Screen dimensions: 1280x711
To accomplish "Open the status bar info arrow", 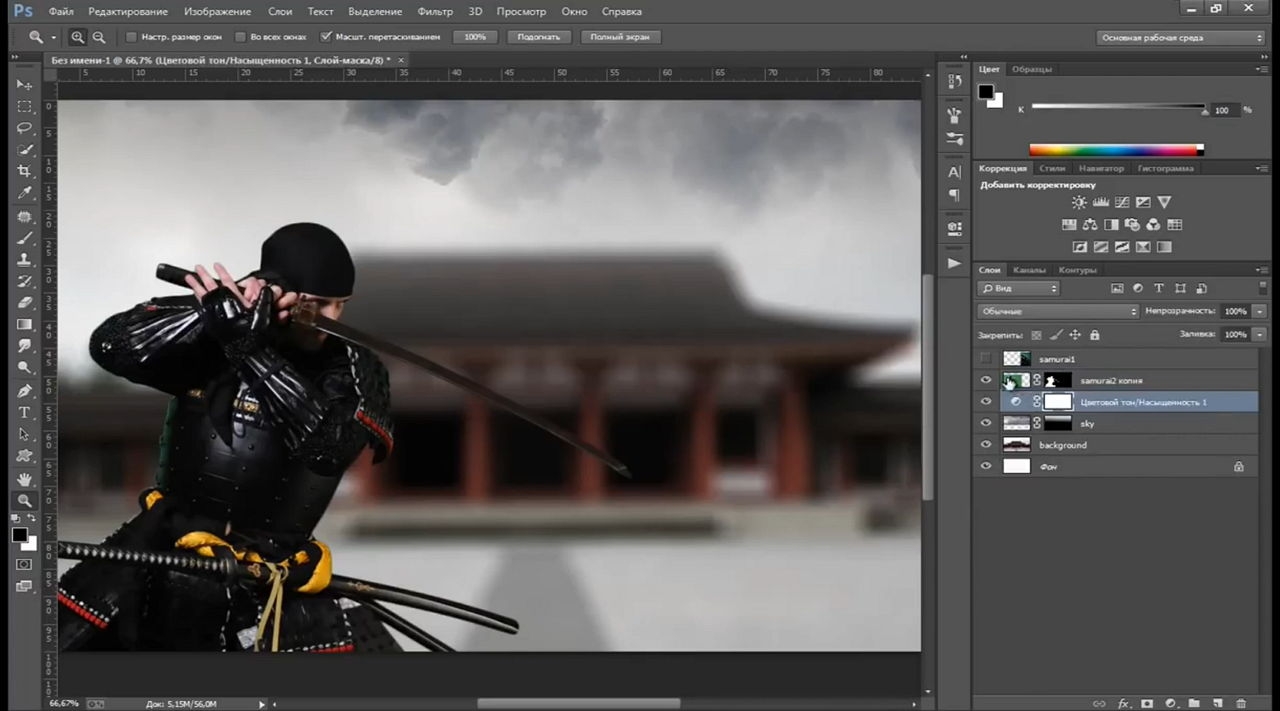I will click(x=263, y=704).
